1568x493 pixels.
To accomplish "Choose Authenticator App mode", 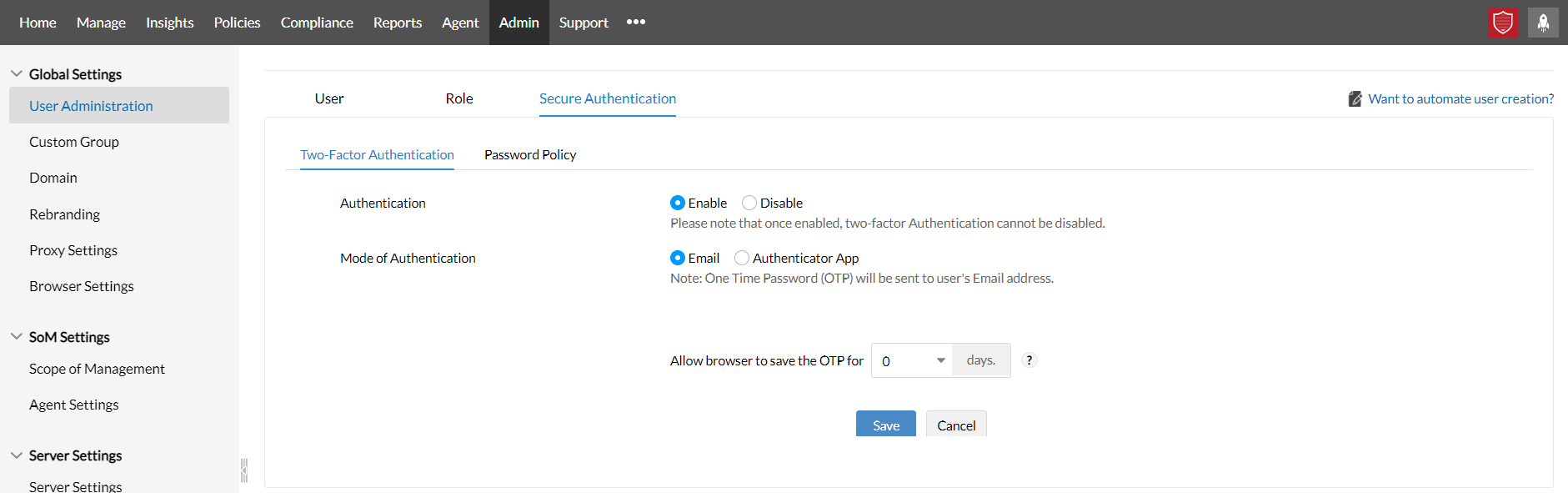I will pyautogui.click(x=742, y=258).
